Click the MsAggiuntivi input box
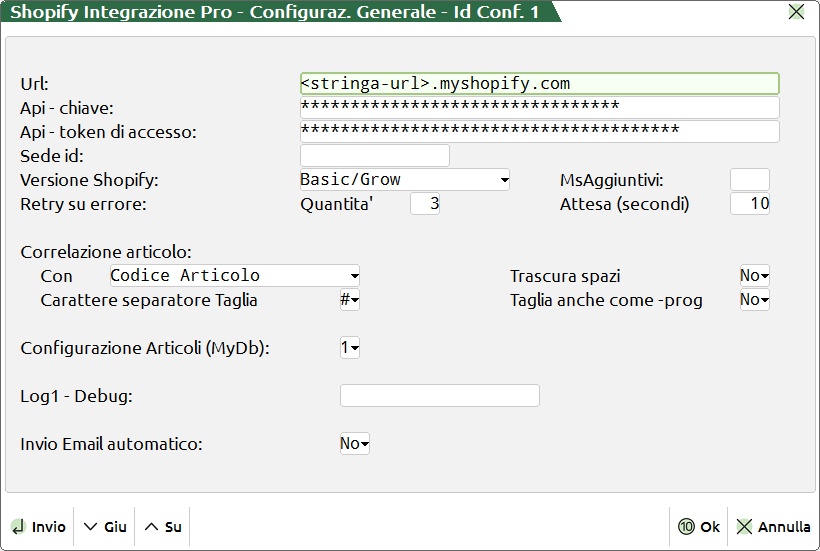Screen dimensions: 820x551 point(749,180)
